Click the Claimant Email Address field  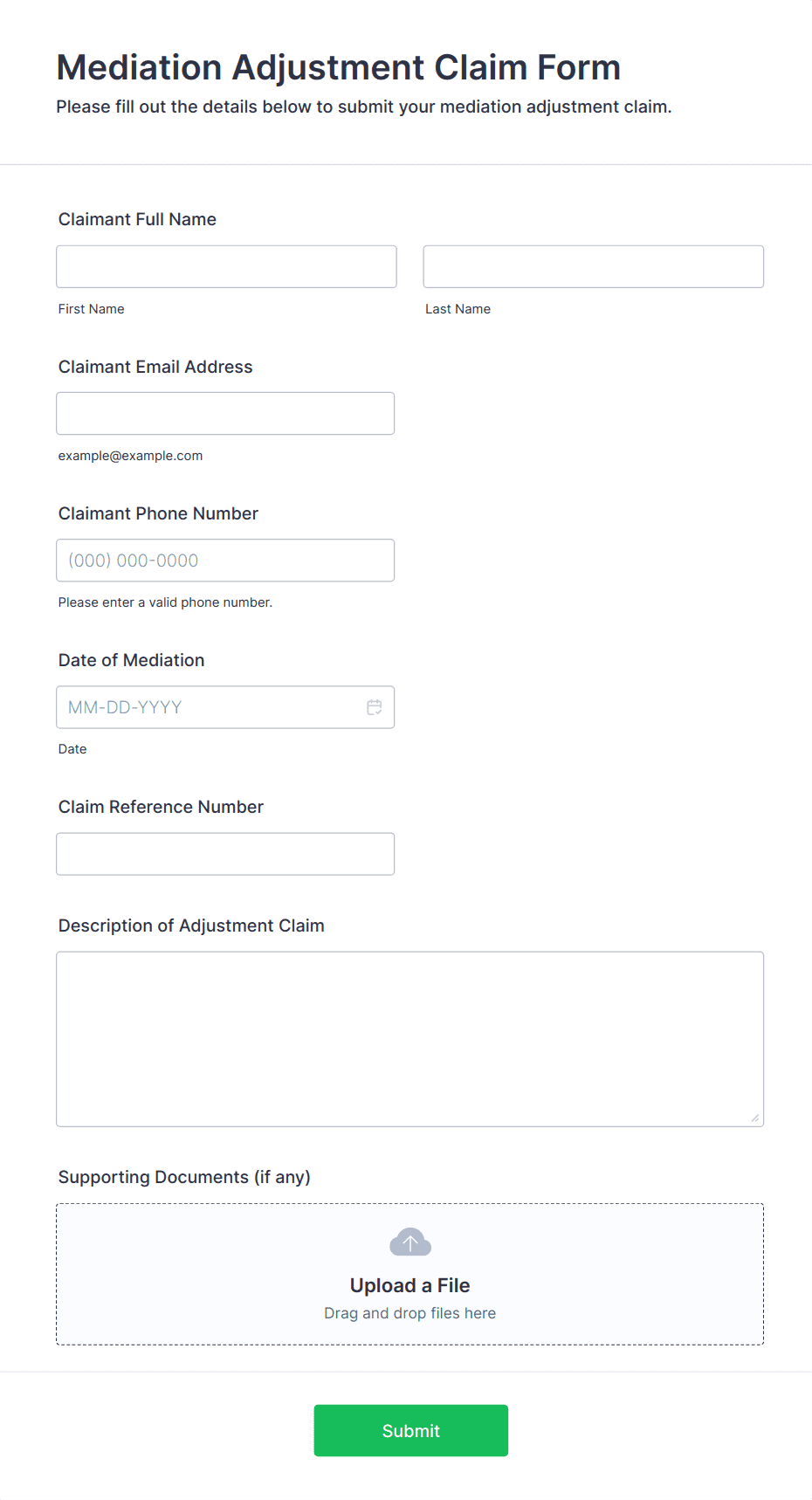pos(225,413)
